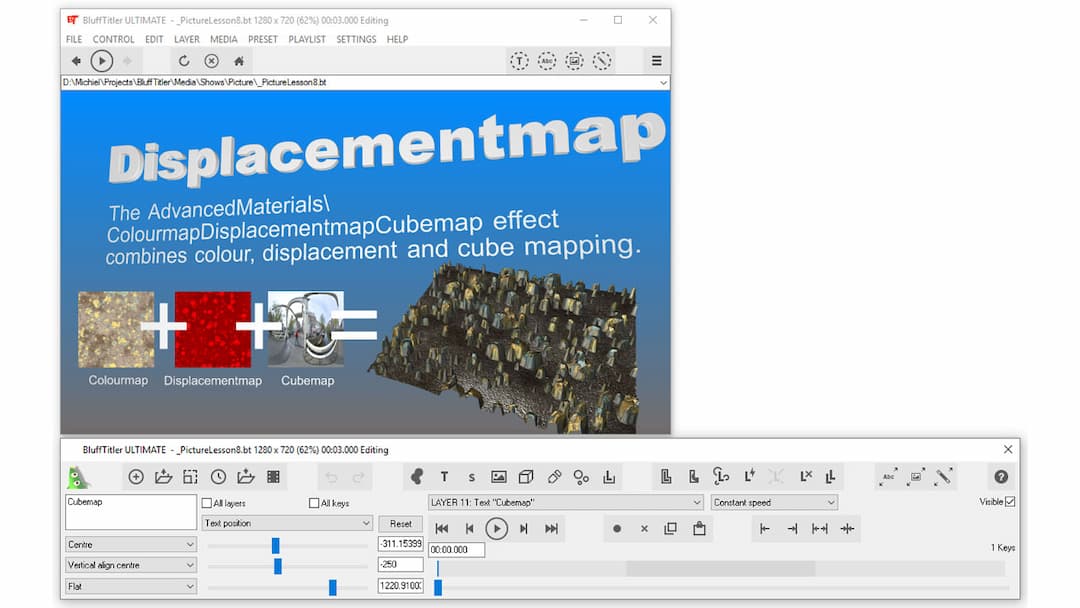
Task: Click the topmost Text position slider handle
Action: pyautogui.click(x=277, y=544)
